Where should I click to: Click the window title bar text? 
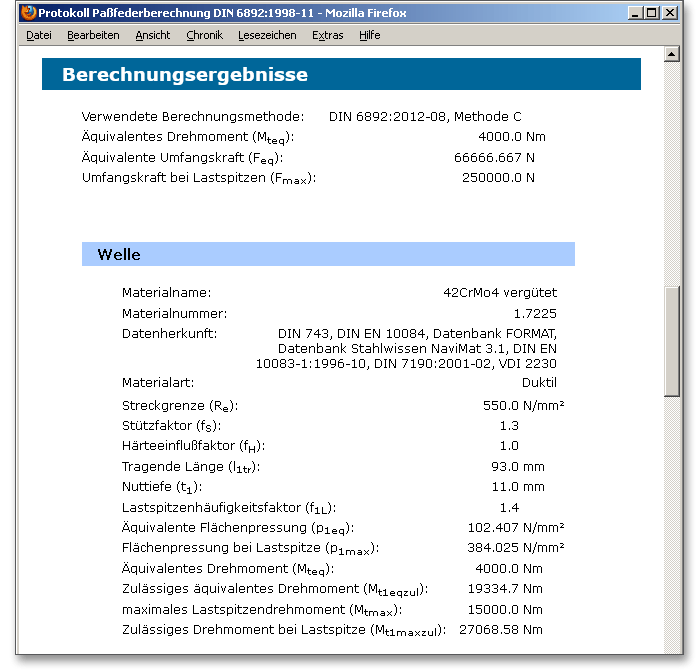pos(222,13)
